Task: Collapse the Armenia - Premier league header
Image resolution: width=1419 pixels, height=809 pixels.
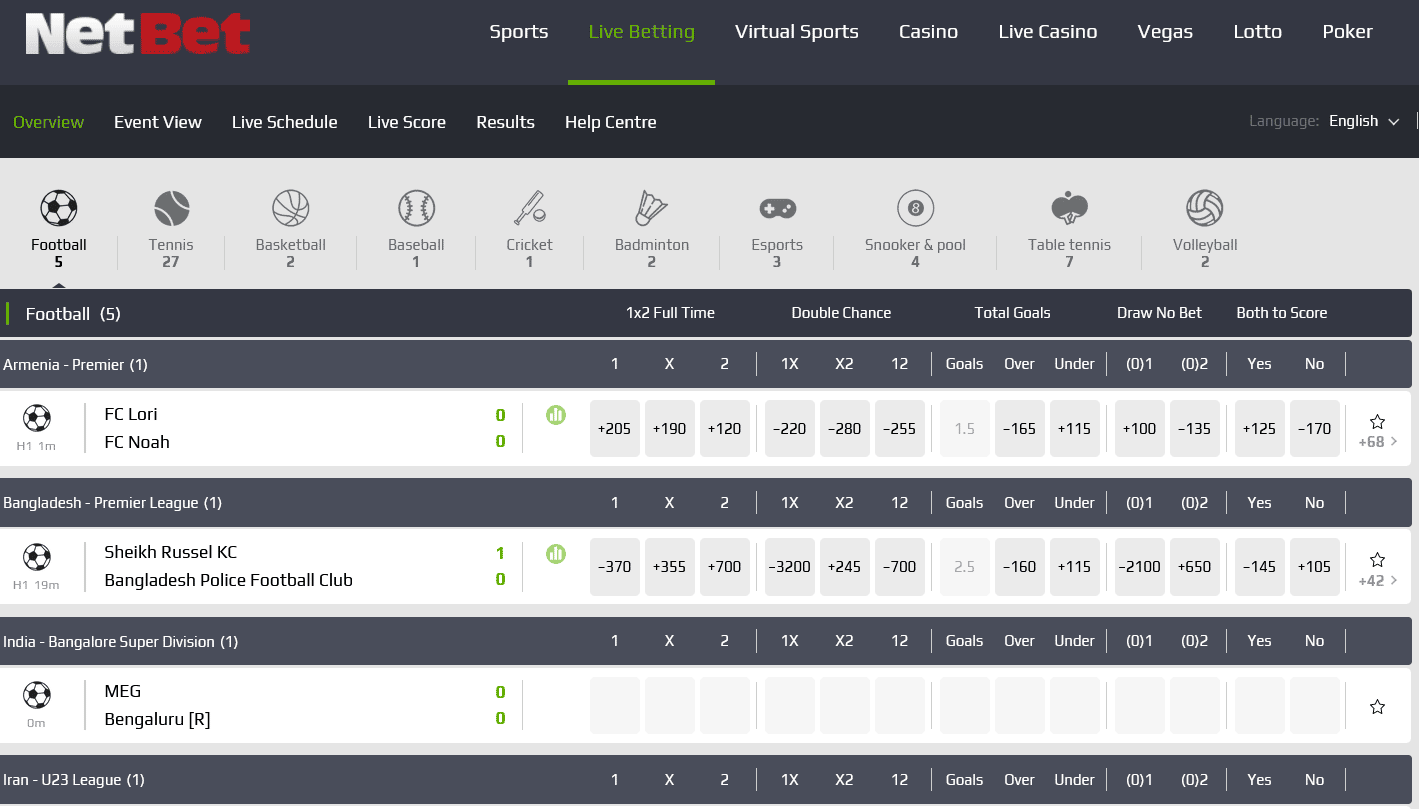Action: click(x=706, y=364)
